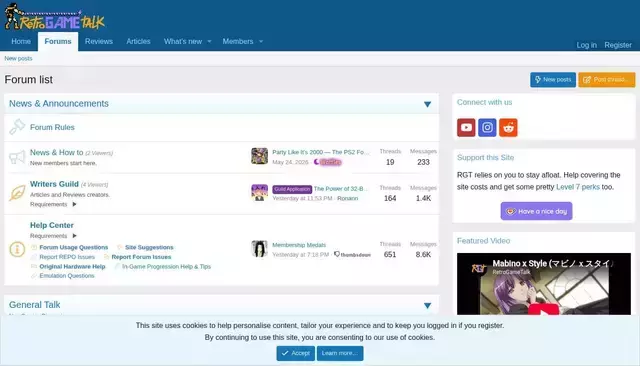The image size is (640, 366).
Task: Click Learn more about cookies
Action: click(x=340, y=353)
